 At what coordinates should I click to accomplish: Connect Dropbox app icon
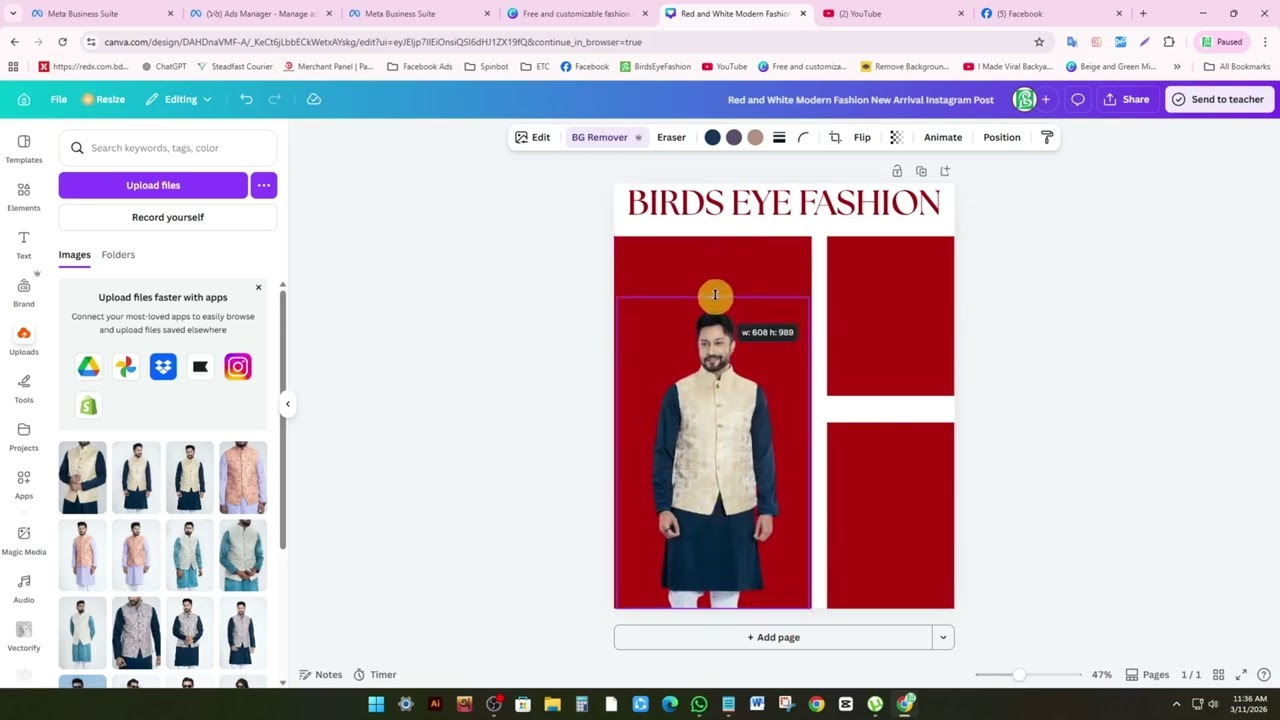pos(163,367)
